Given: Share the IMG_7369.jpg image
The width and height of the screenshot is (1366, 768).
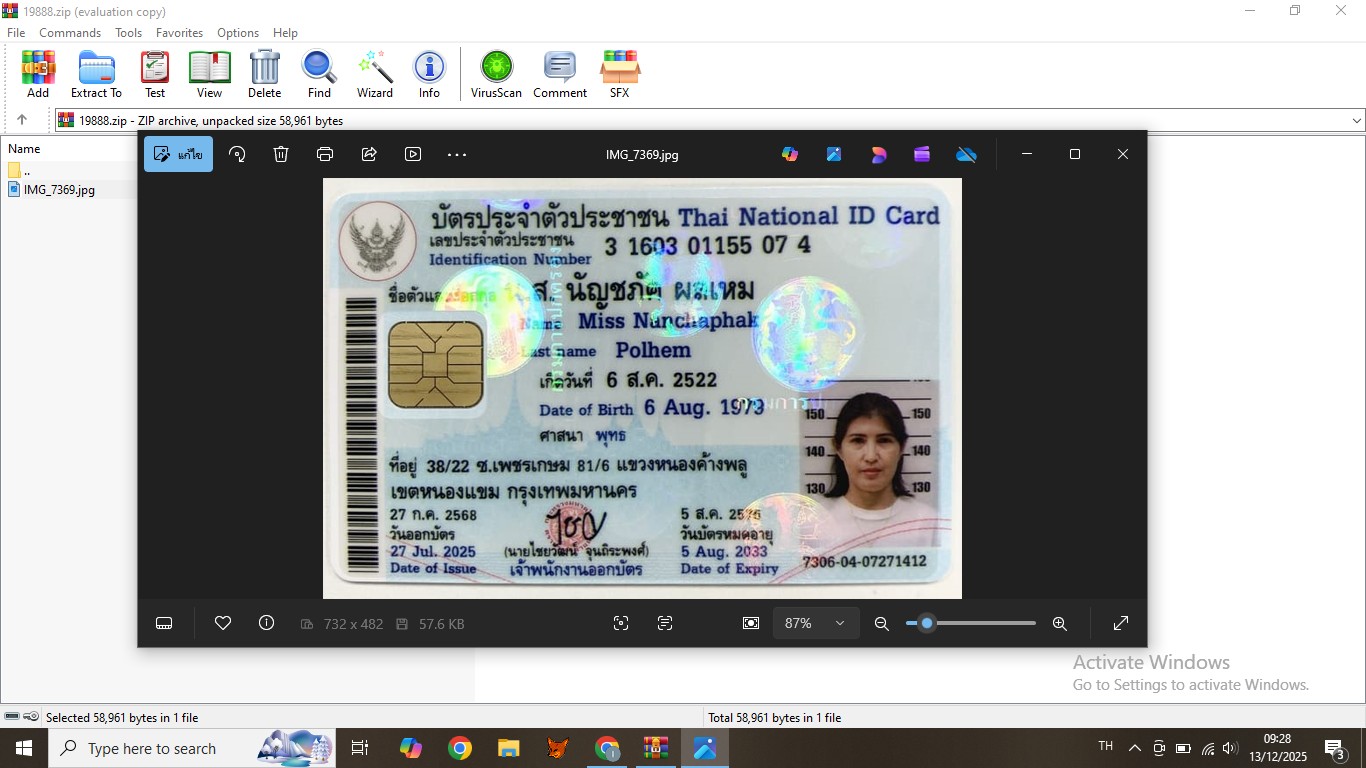Looking at the screenshot, I should tap(369, 154).
